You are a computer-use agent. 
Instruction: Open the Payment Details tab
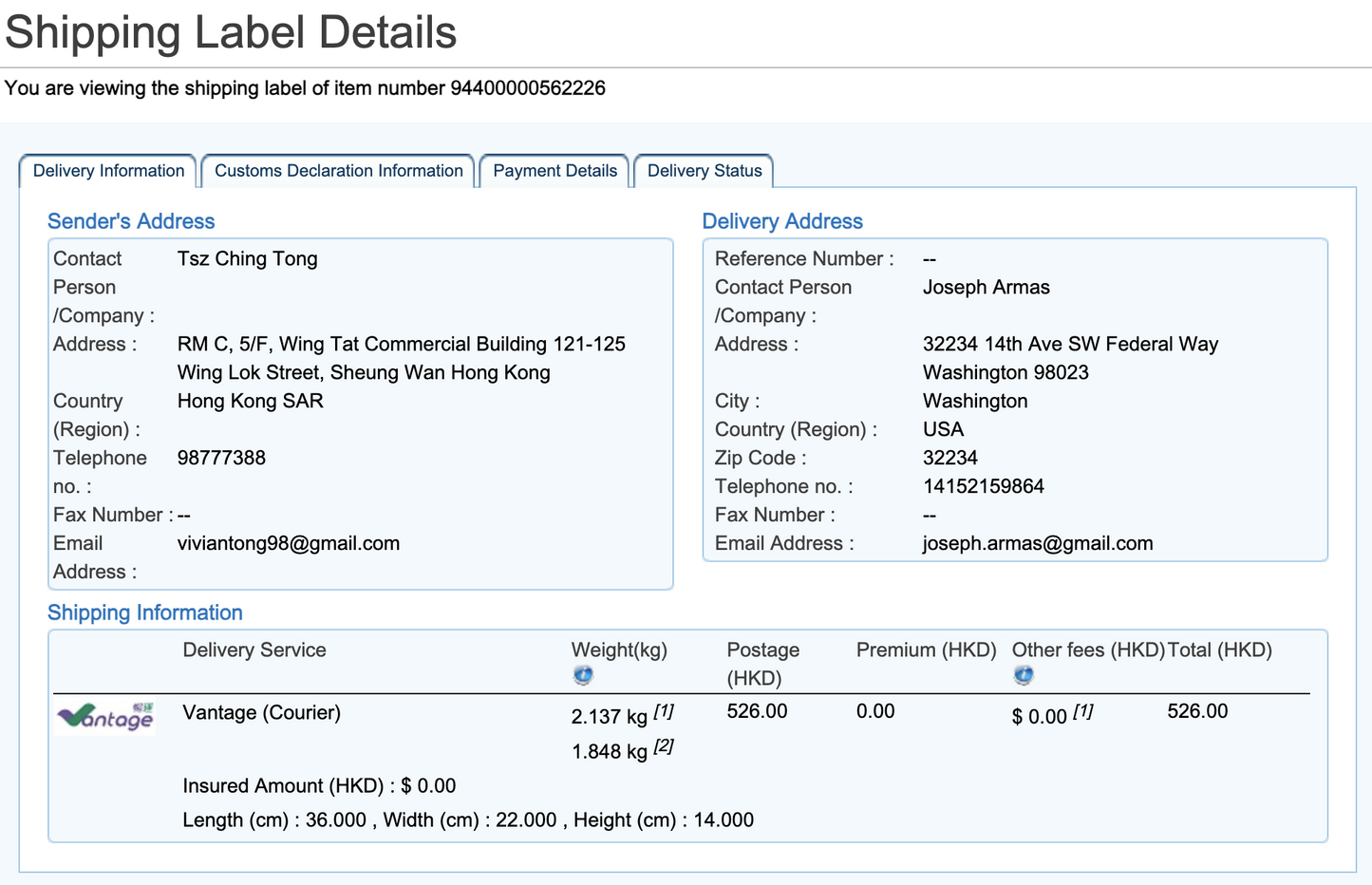point(554,171)
